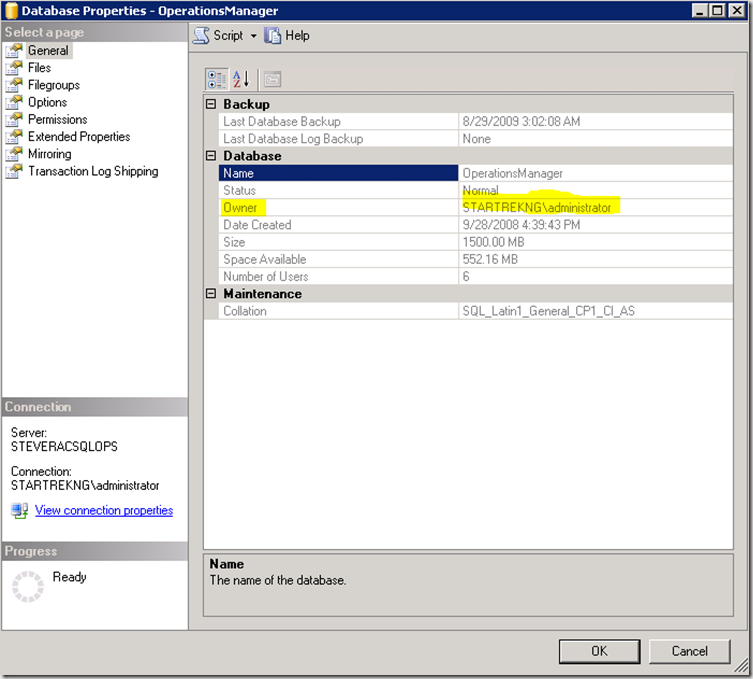
Task: Minimize the Database Properties window
Action: coord(700,10)
